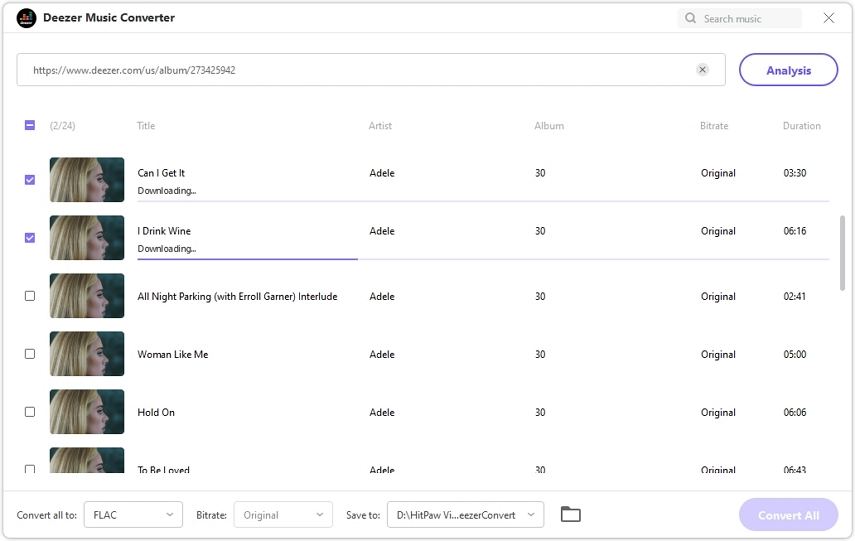Click the All Night Parking Interlude title
Screen dimensions: 855x541
[x=237, y=296]
